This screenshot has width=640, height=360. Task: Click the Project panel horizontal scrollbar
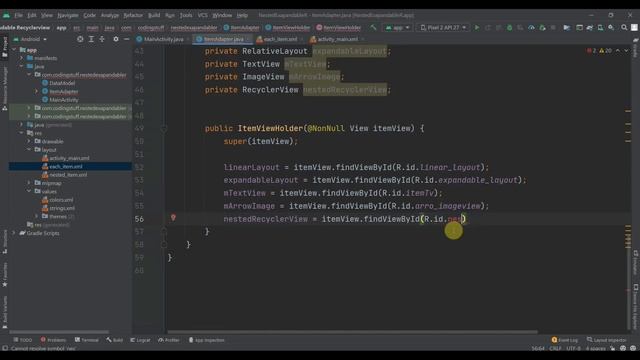pyautogui.click(x=59, y=332)
